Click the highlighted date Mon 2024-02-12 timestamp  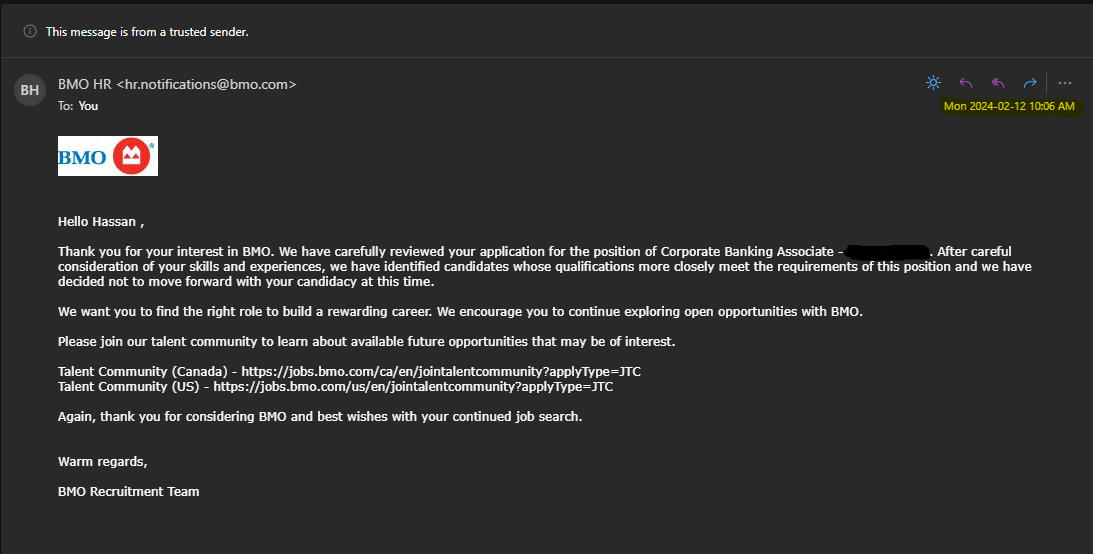[x=1009, y=106]
